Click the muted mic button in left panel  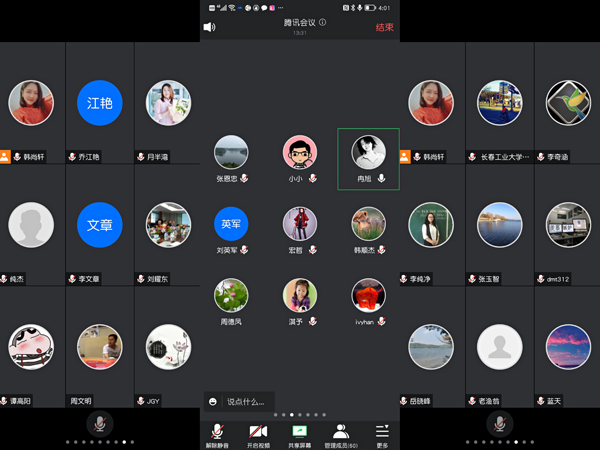pyautogui.click(x=99, y=423)
